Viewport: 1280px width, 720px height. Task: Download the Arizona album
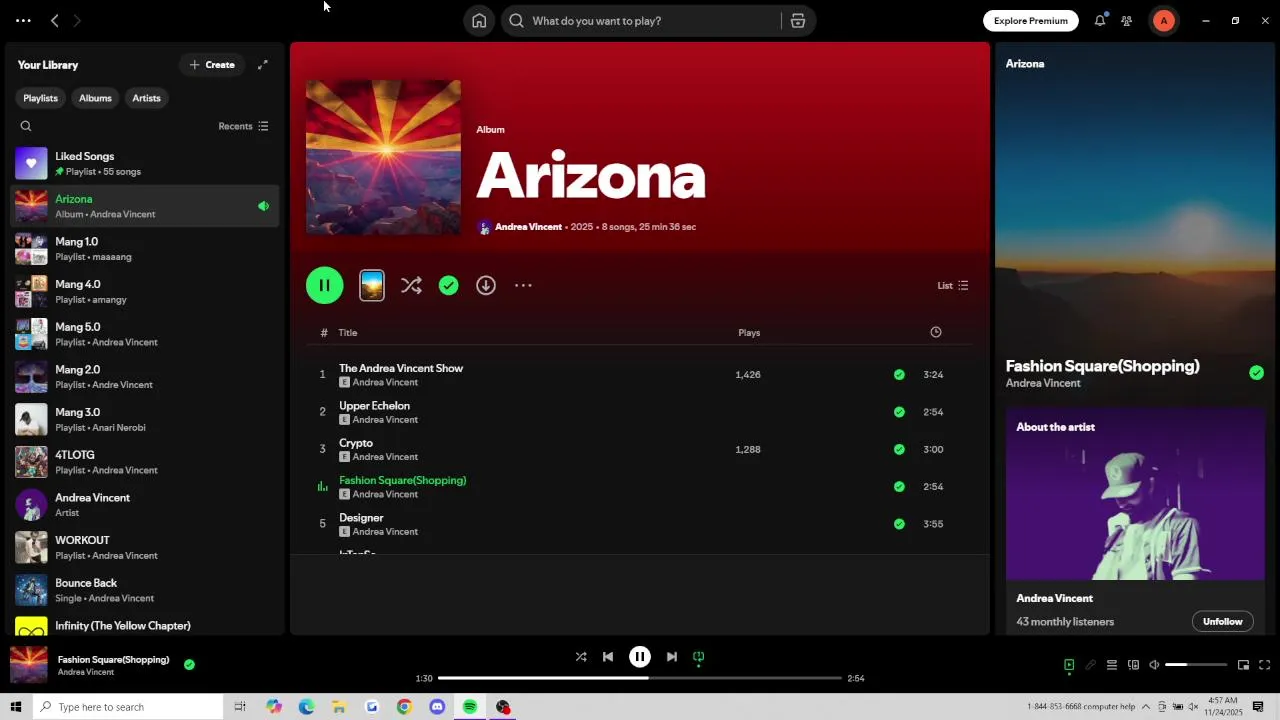point(486,286)
